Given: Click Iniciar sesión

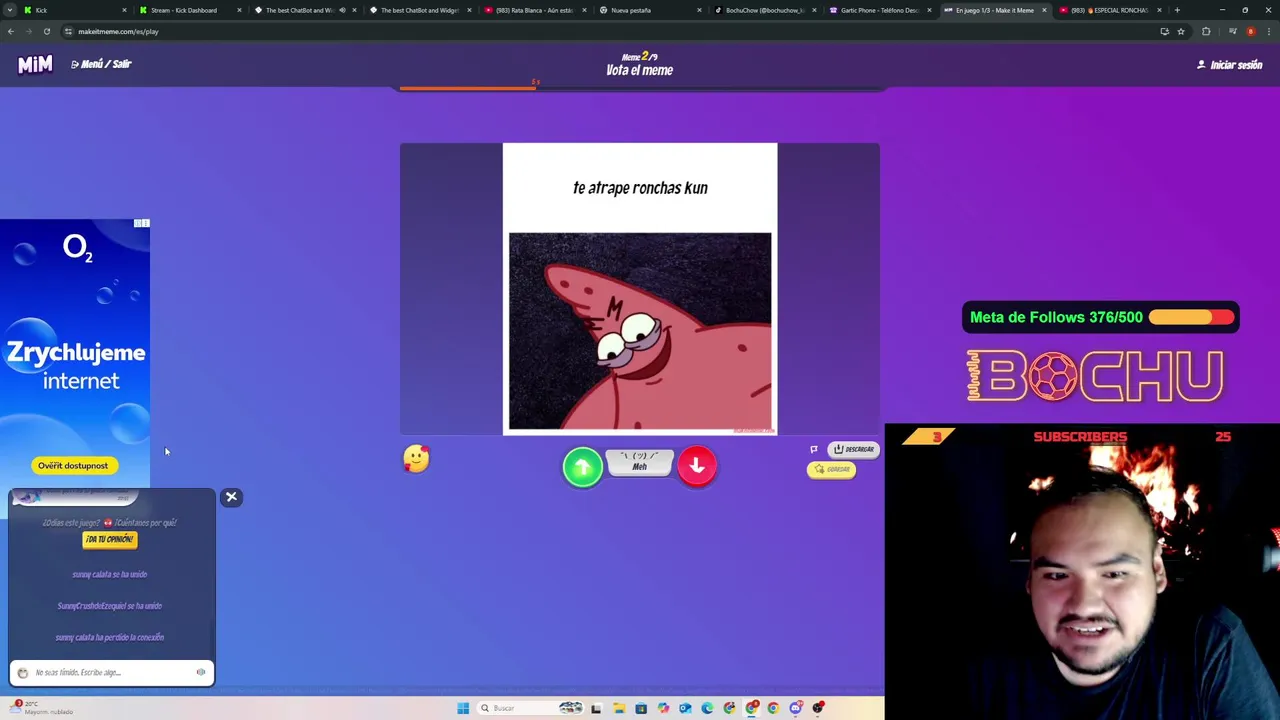Looking at the screenshot, I should coord(1230,65).
